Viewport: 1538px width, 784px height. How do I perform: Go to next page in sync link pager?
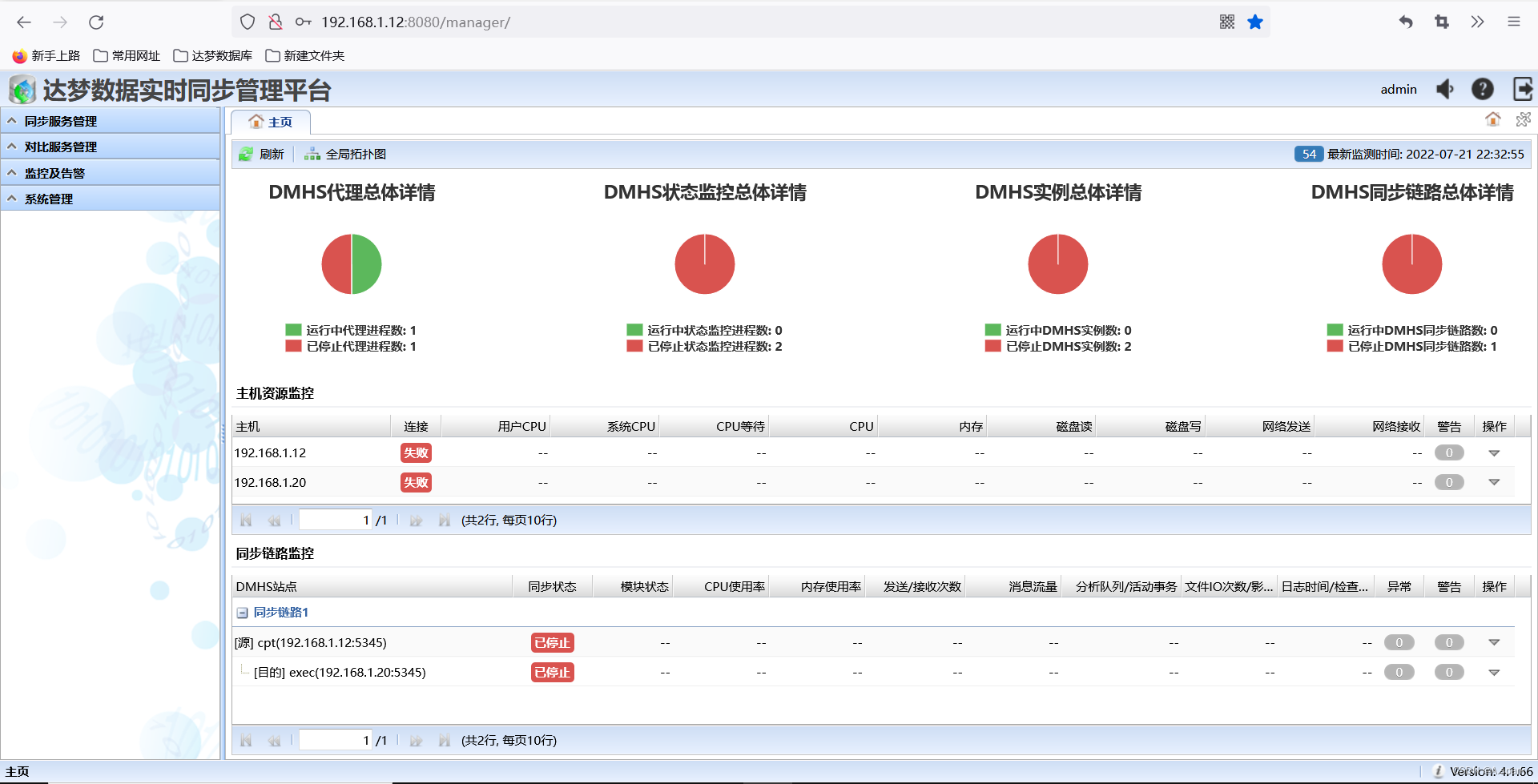416,741
